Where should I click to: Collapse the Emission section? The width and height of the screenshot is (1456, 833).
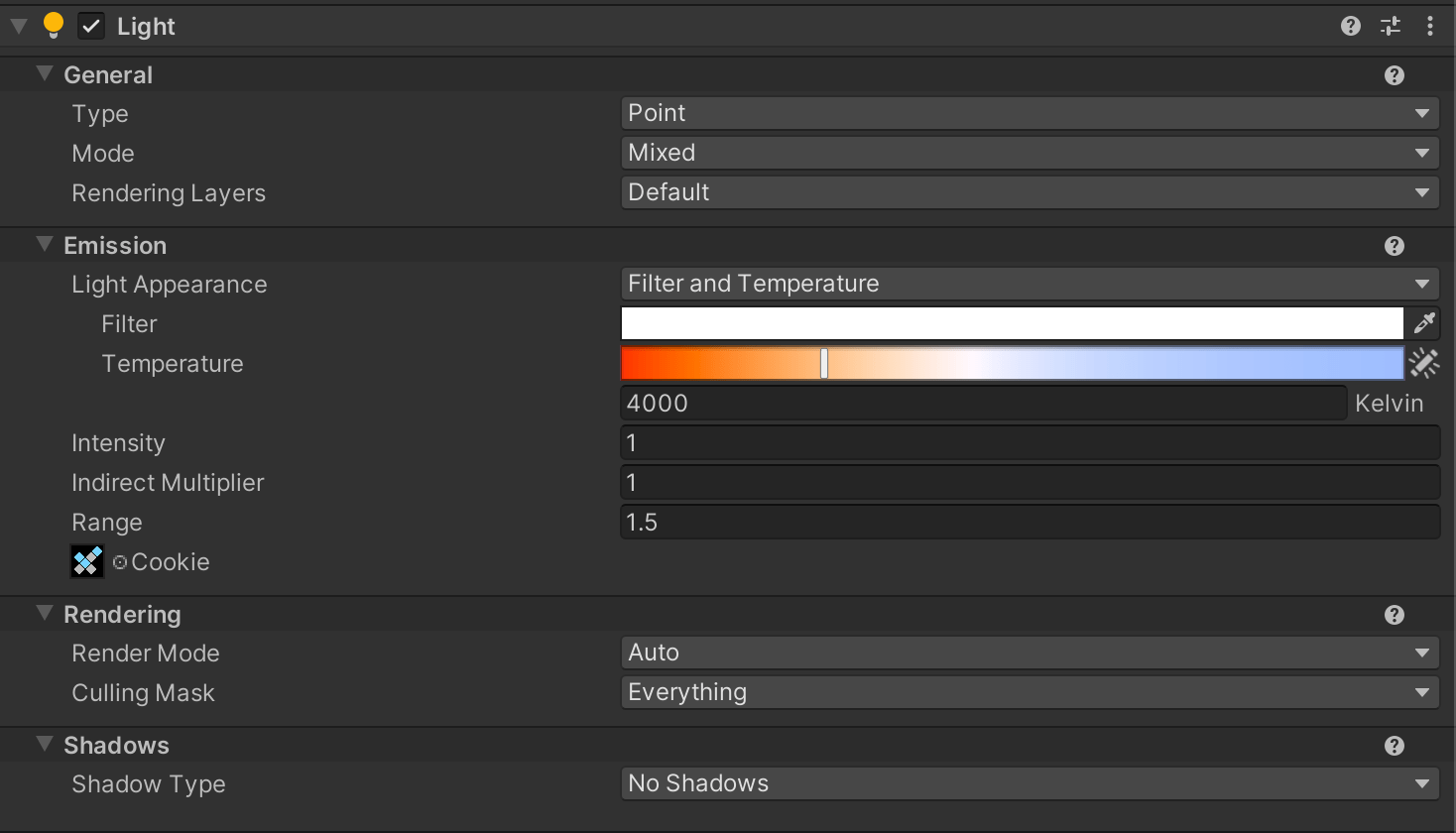click(x=44, y=245)
